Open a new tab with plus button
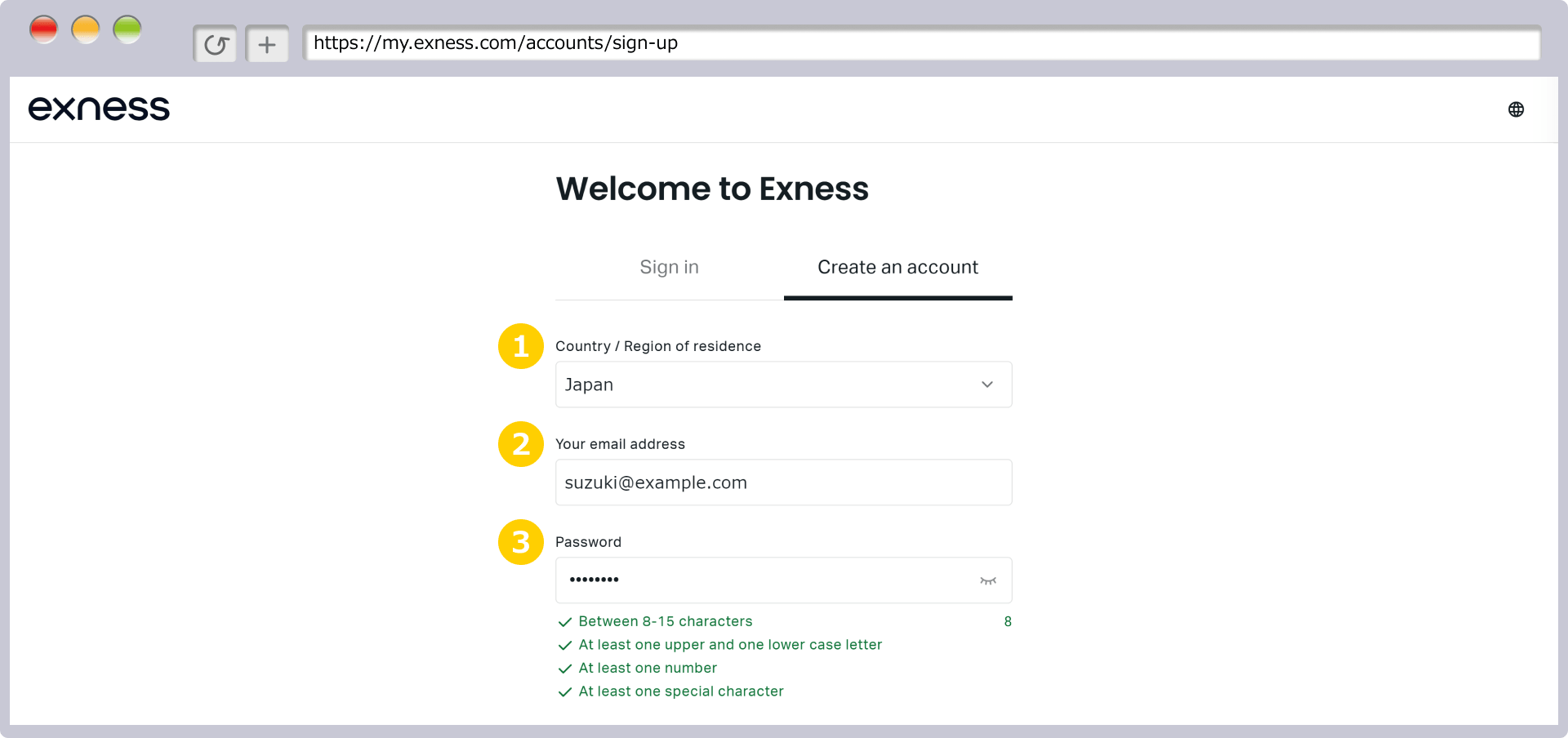The image size is (1568, 738). point(267,44)
